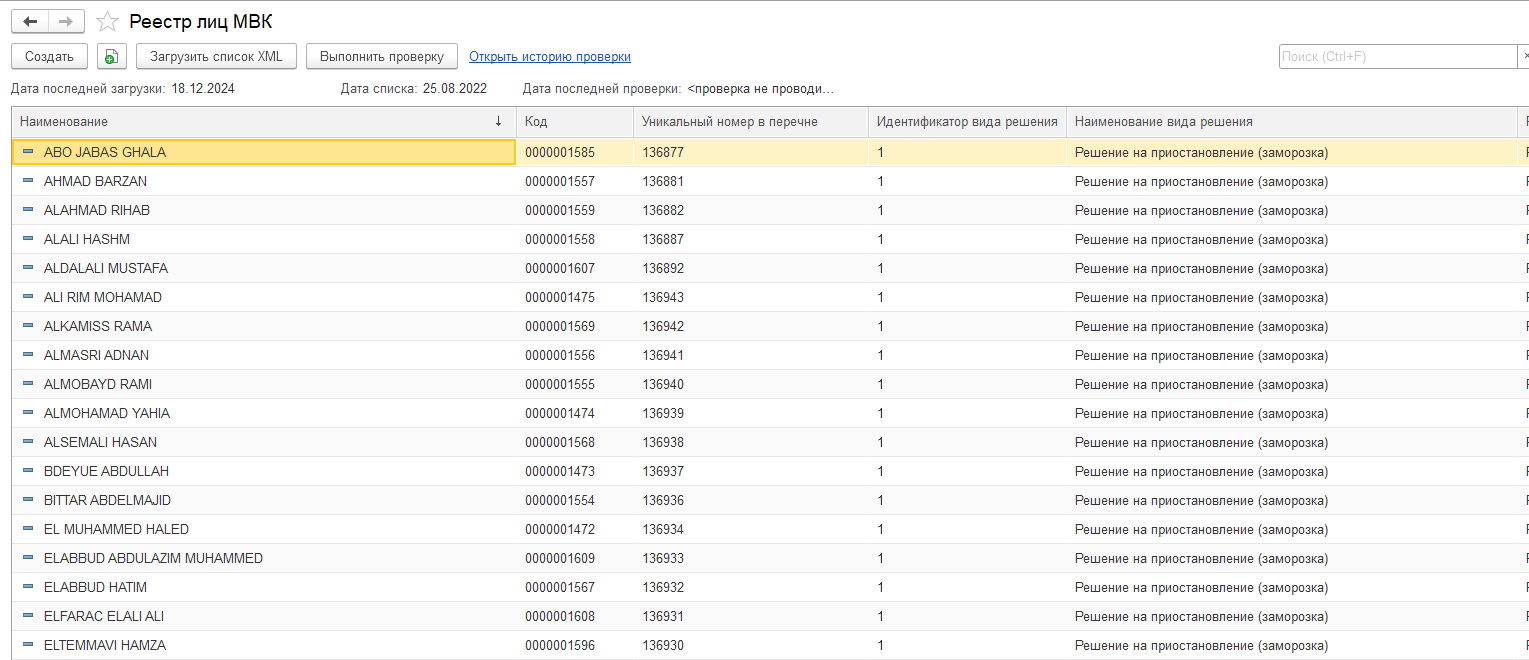This screenshot has height=660, width=1529.
Task: Select the ELFARAC ELALI ALI name cell
Action: pyautogui.click(x=263, y=616)
